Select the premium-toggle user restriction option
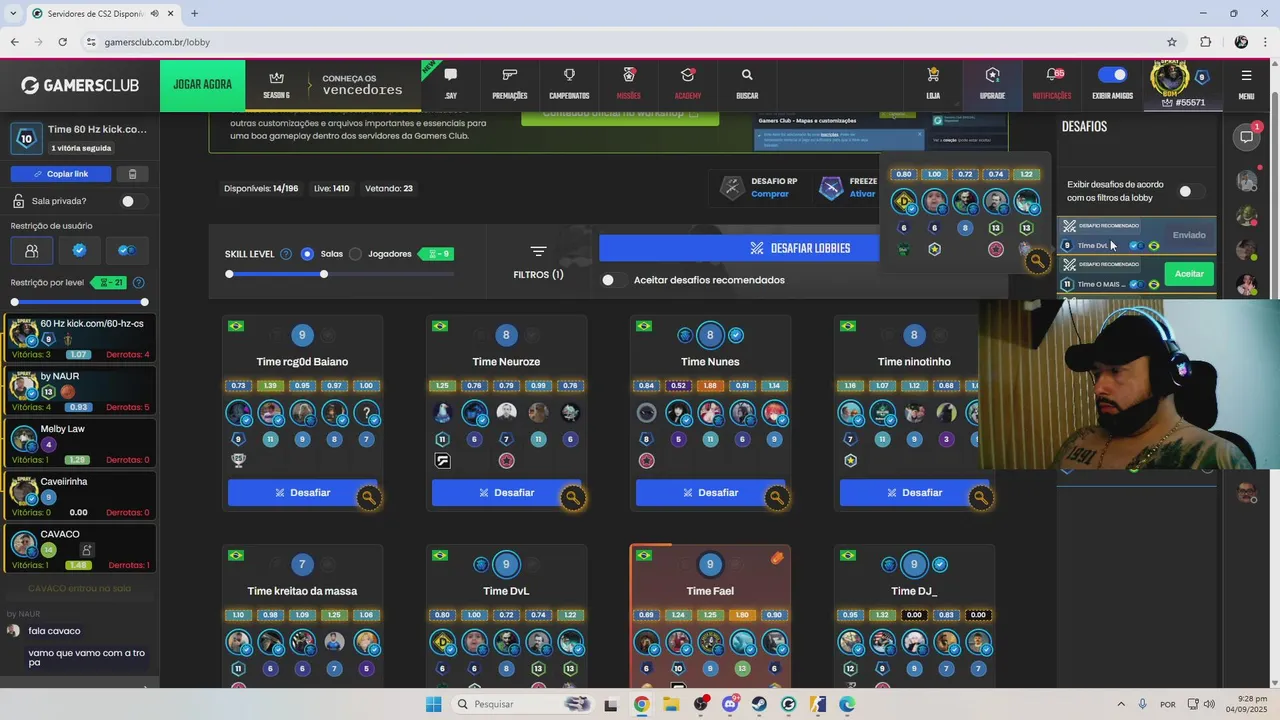The image size is (1280, 720). click(x=128, y=250)
